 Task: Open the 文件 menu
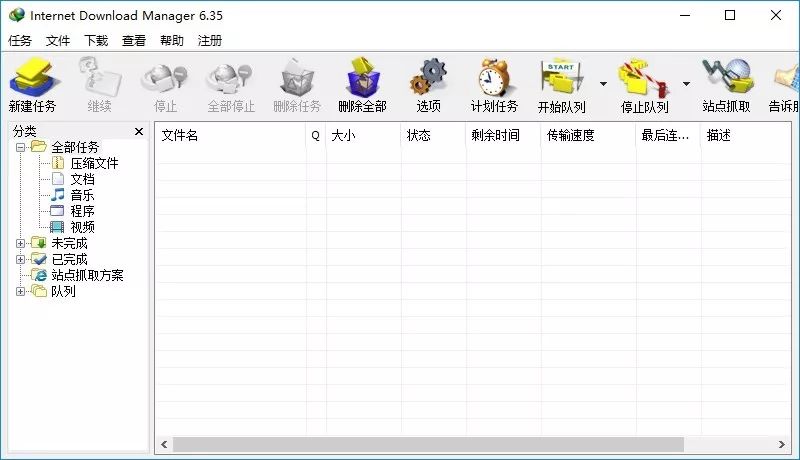pos(58,40)
